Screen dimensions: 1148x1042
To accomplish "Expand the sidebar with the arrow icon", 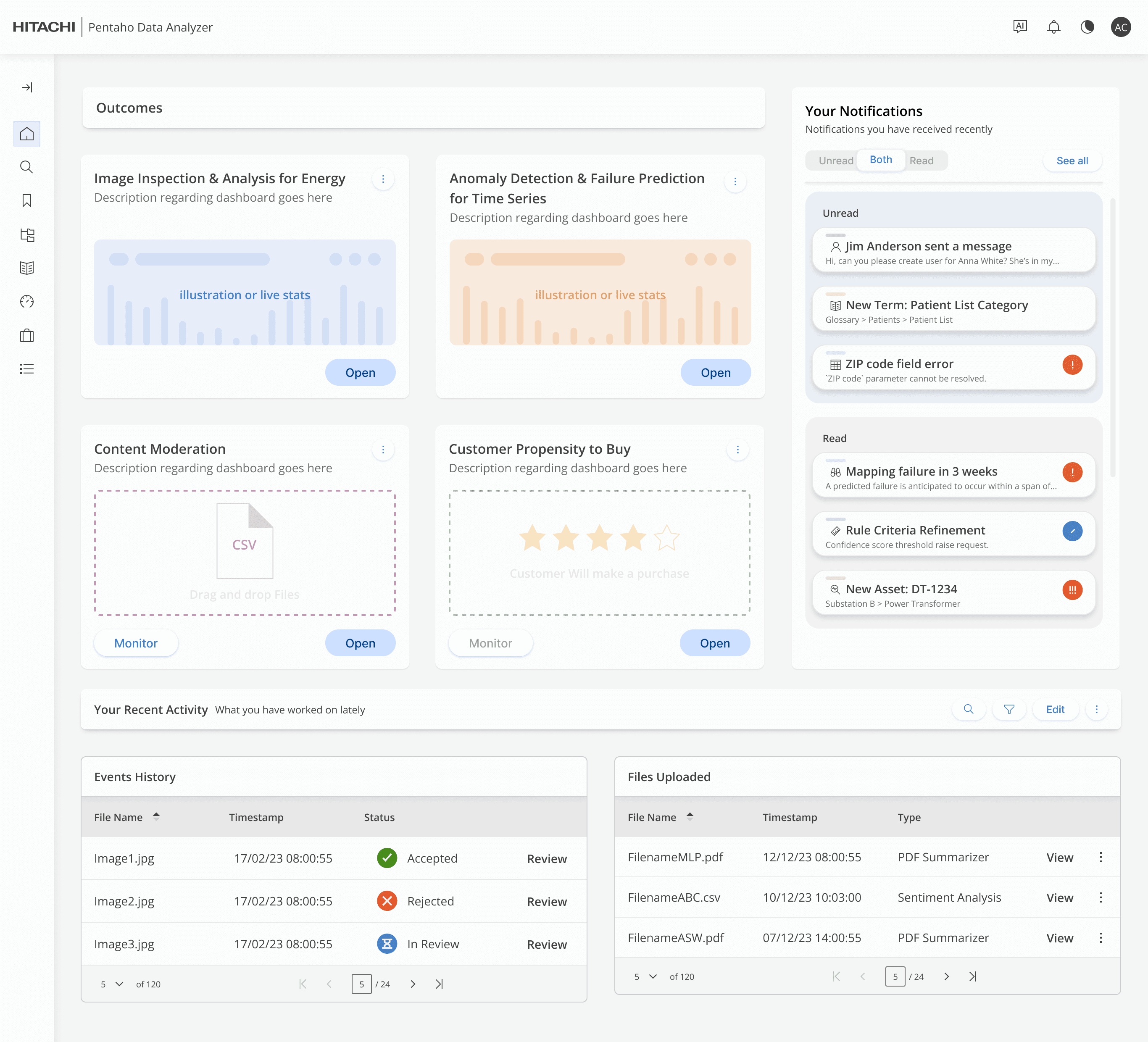I will click(27, 87).
